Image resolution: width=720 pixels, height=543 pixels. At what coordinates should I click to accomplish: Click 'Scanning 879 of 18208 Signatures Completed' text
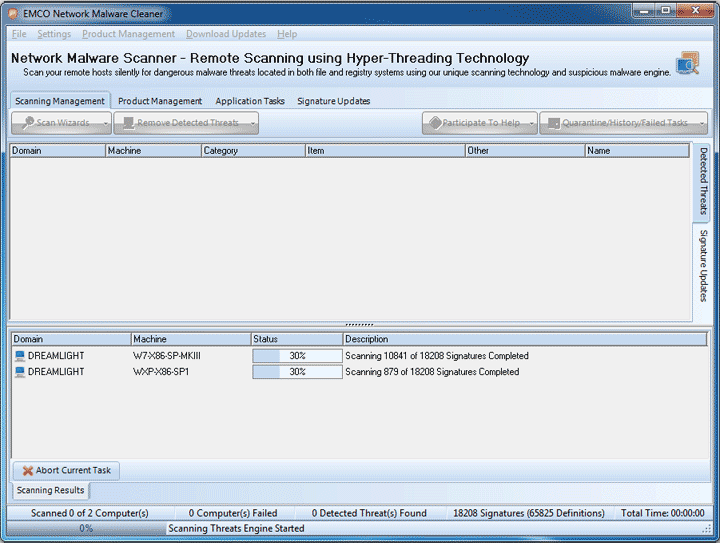pos(432,372)
